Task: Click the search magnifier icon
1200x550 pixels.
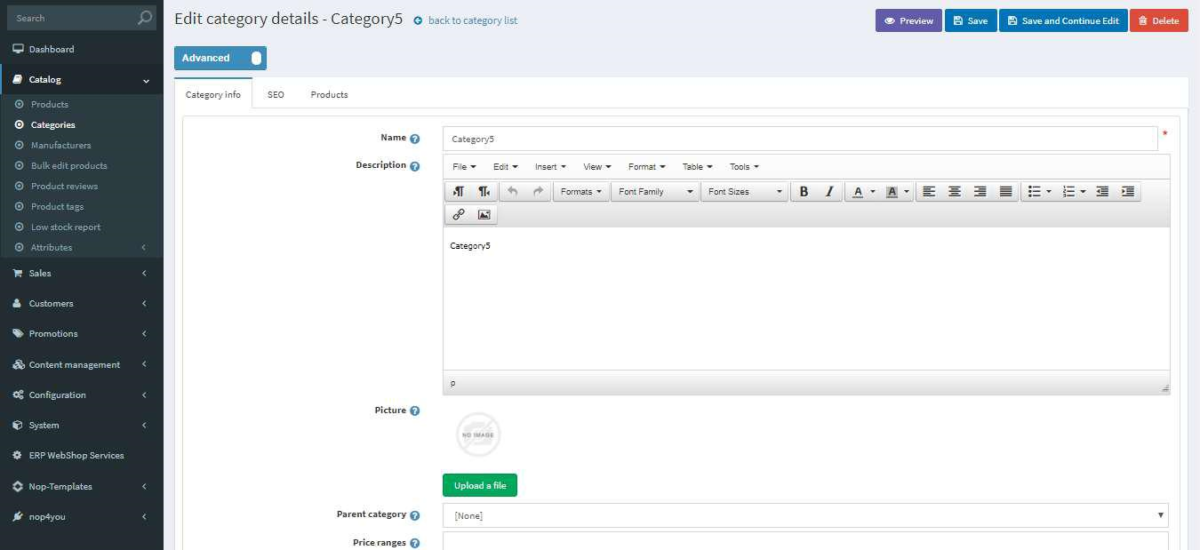Action: pyautogui.click(x=145, y=18)
